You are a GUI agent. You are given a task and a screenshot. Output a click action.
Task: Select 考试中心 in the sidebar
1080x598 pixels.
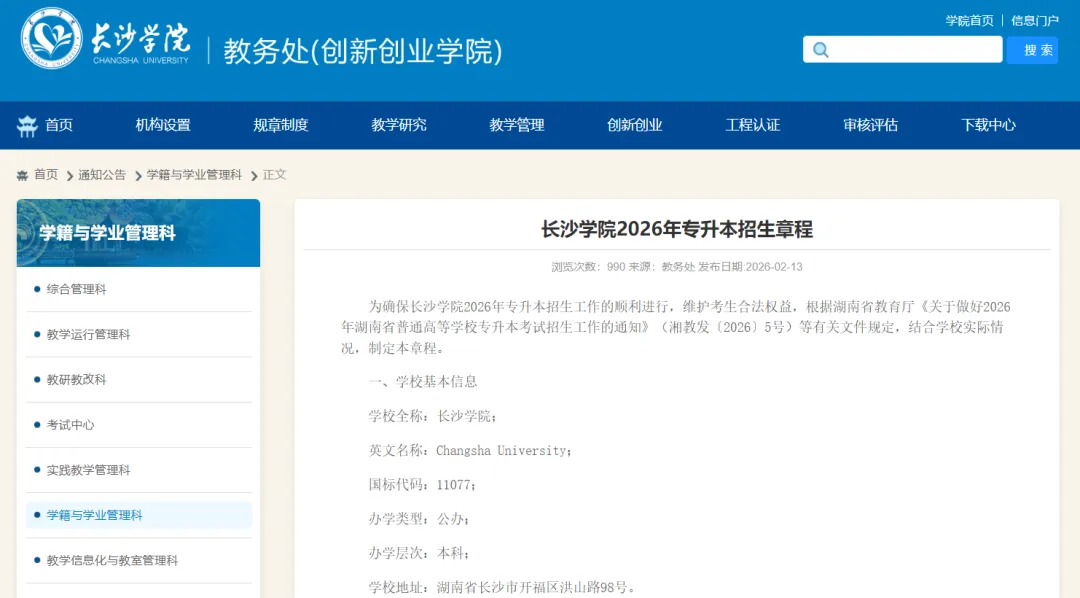pyautogui.click(x=70, y=425)
